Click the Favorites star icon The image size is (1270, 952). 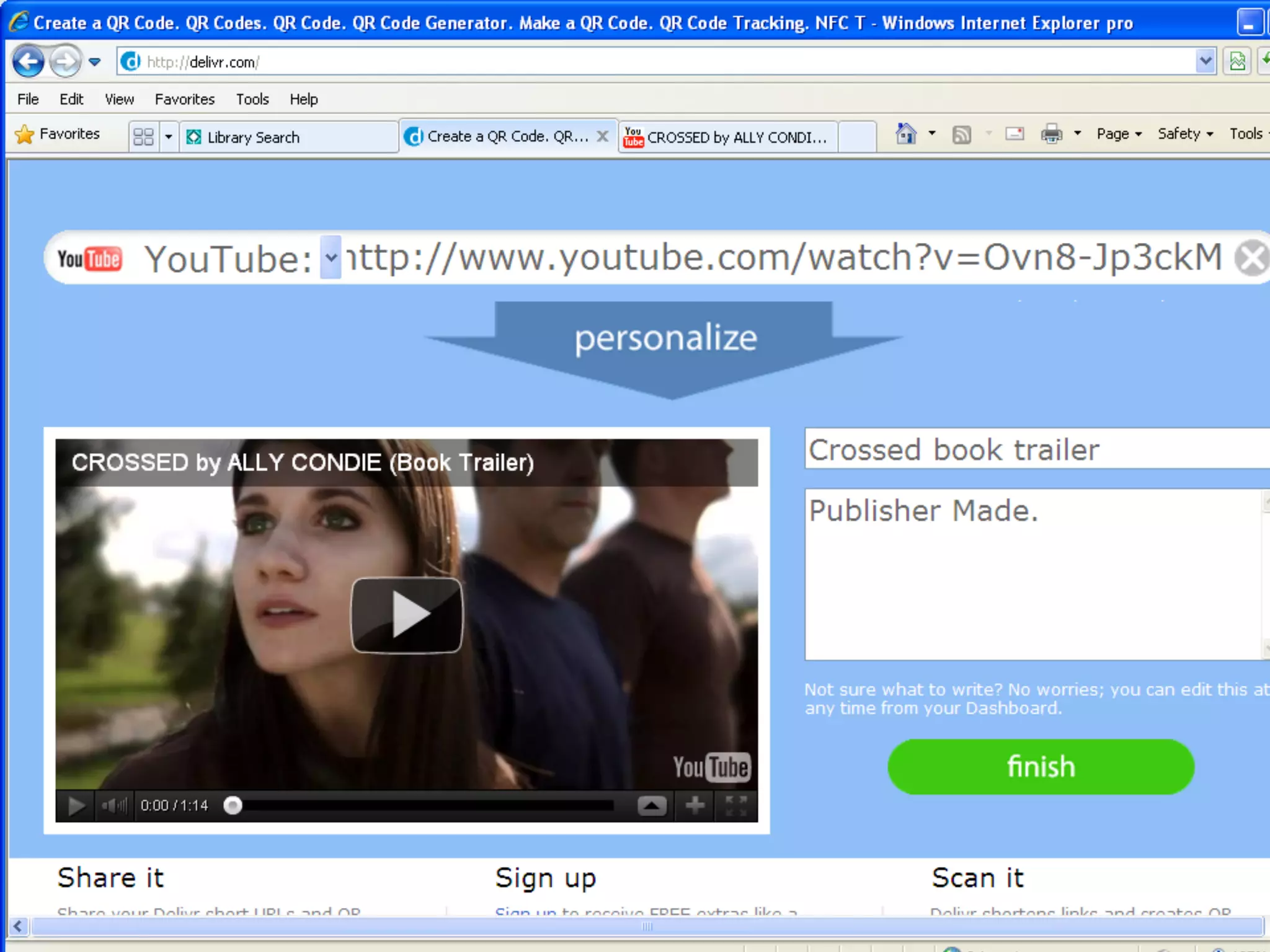(x=25, y=134)
